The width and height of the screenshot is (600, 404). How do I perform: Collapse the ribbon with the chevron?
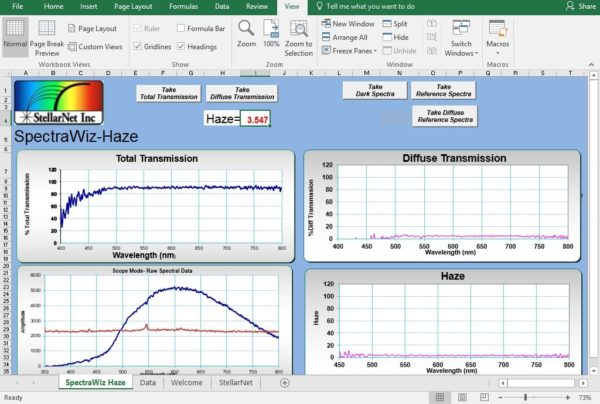pyautogui.click(x=592, y=64)
